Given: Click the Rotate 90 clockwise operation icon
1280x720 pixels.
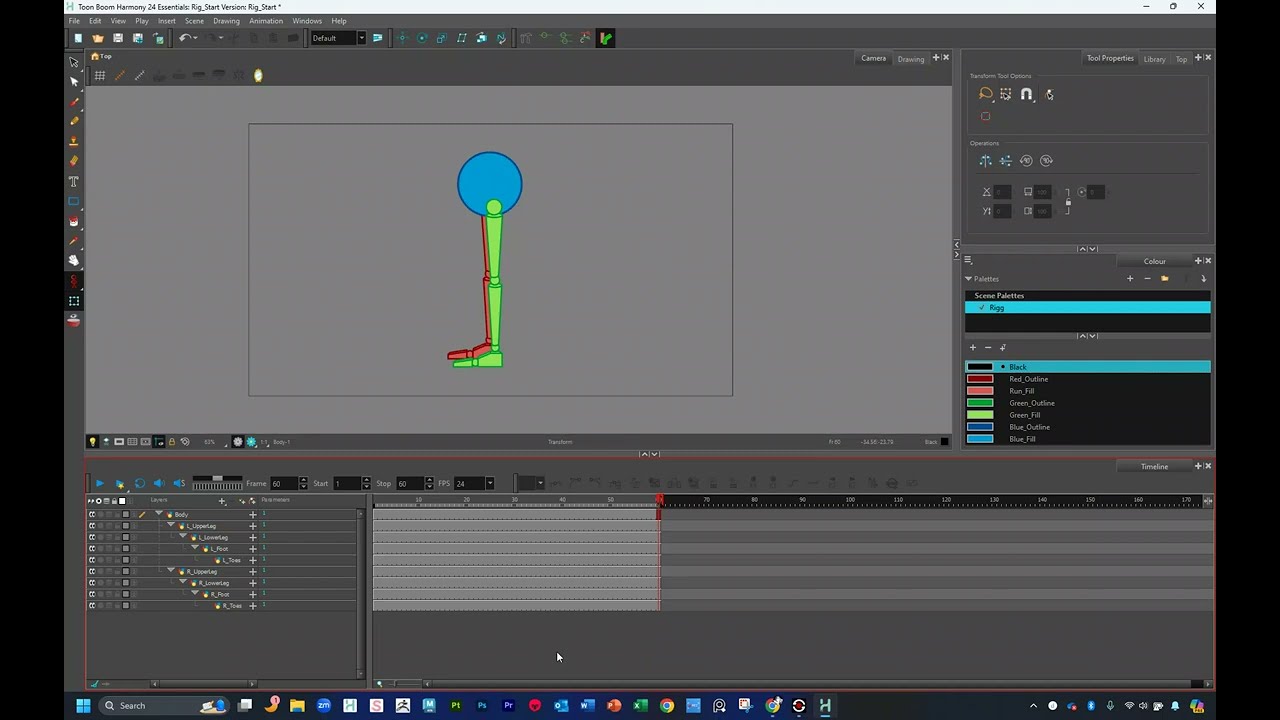Looking at the screenshot, I should pos(1046,160).
